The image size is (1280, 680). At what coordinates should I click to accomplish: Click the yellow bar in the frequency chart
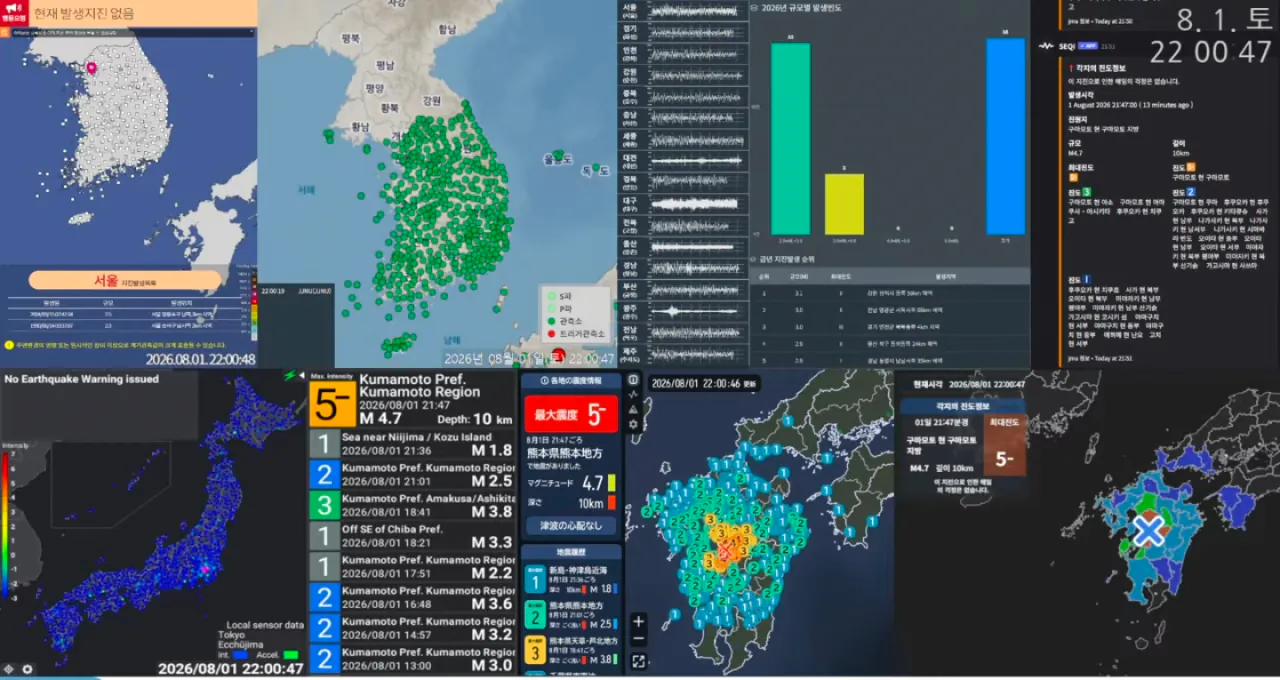[844, 204]
